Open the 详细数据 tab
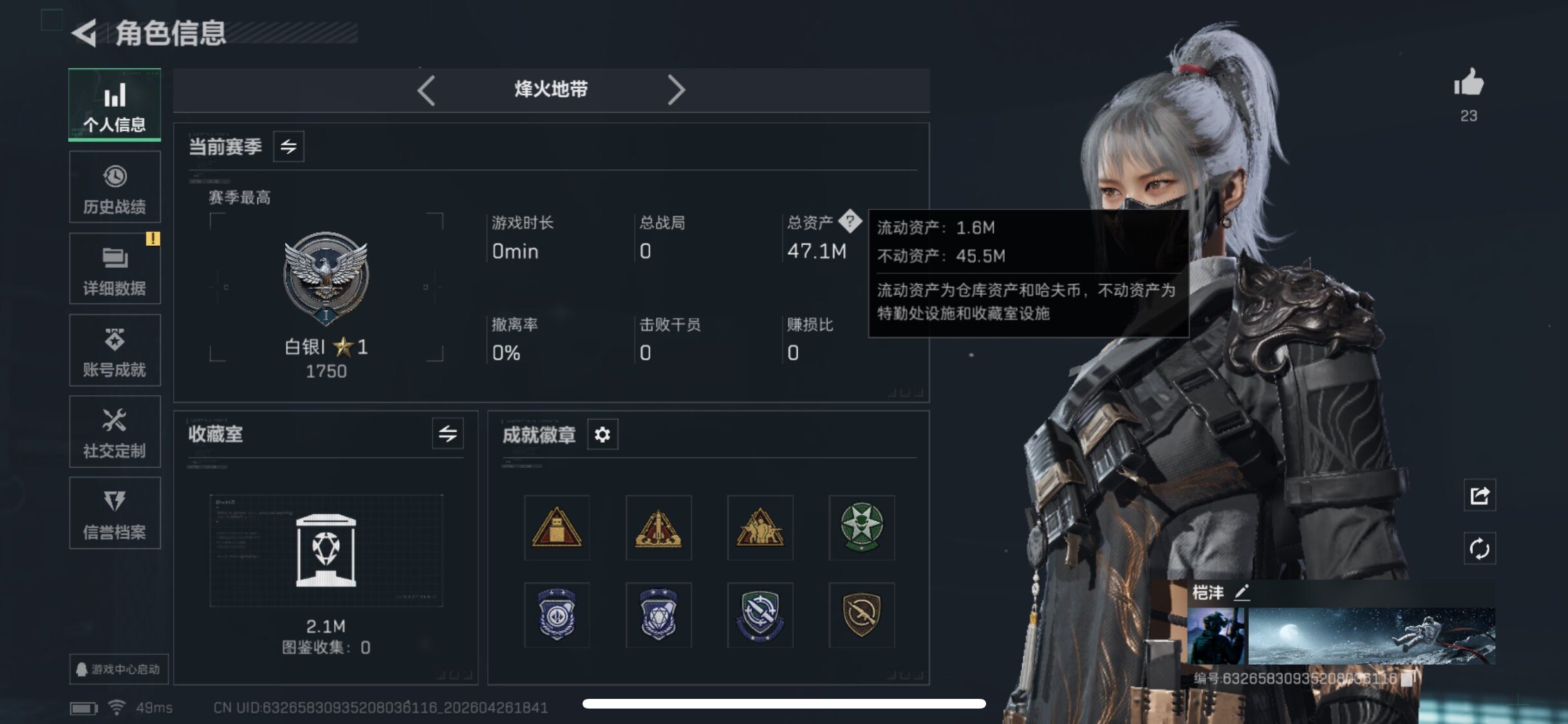Viewport: 1568px width, 724px height. [x=115, y=269]
